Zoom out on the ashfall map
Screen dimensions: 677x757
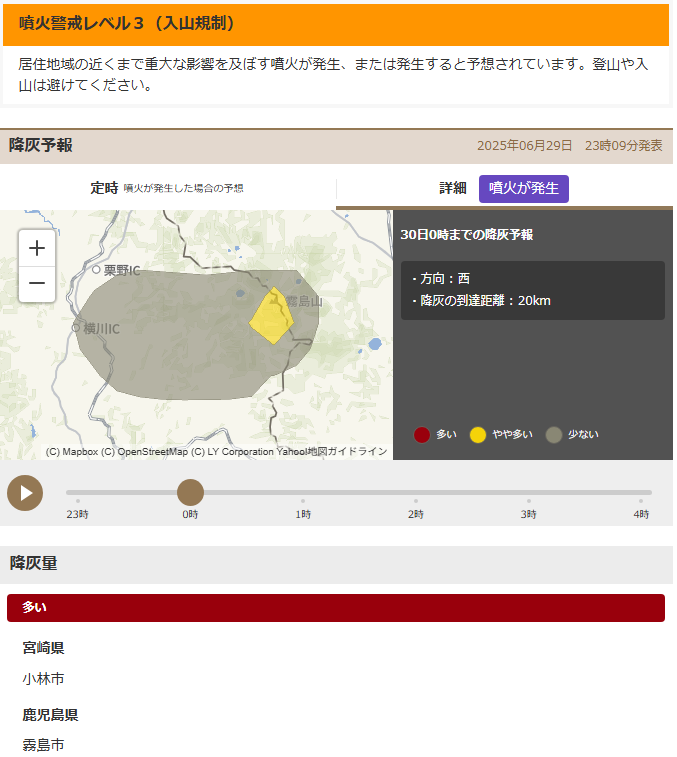37,284
